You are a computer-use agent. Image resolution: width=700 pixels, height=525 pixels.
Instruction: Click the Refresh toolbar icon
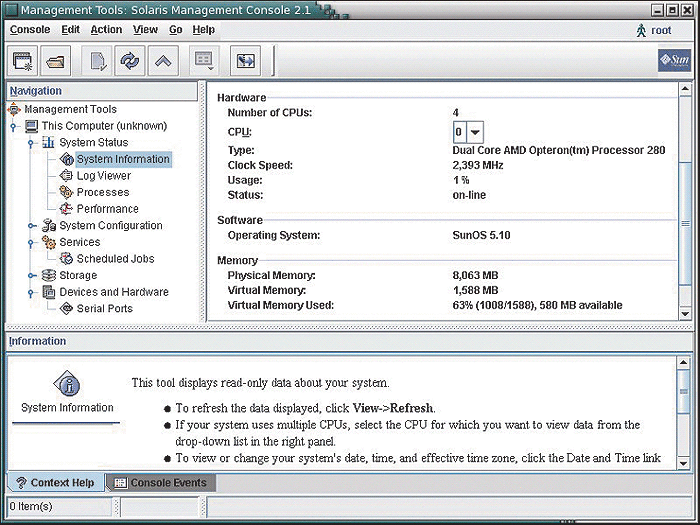tap(130, 61)
